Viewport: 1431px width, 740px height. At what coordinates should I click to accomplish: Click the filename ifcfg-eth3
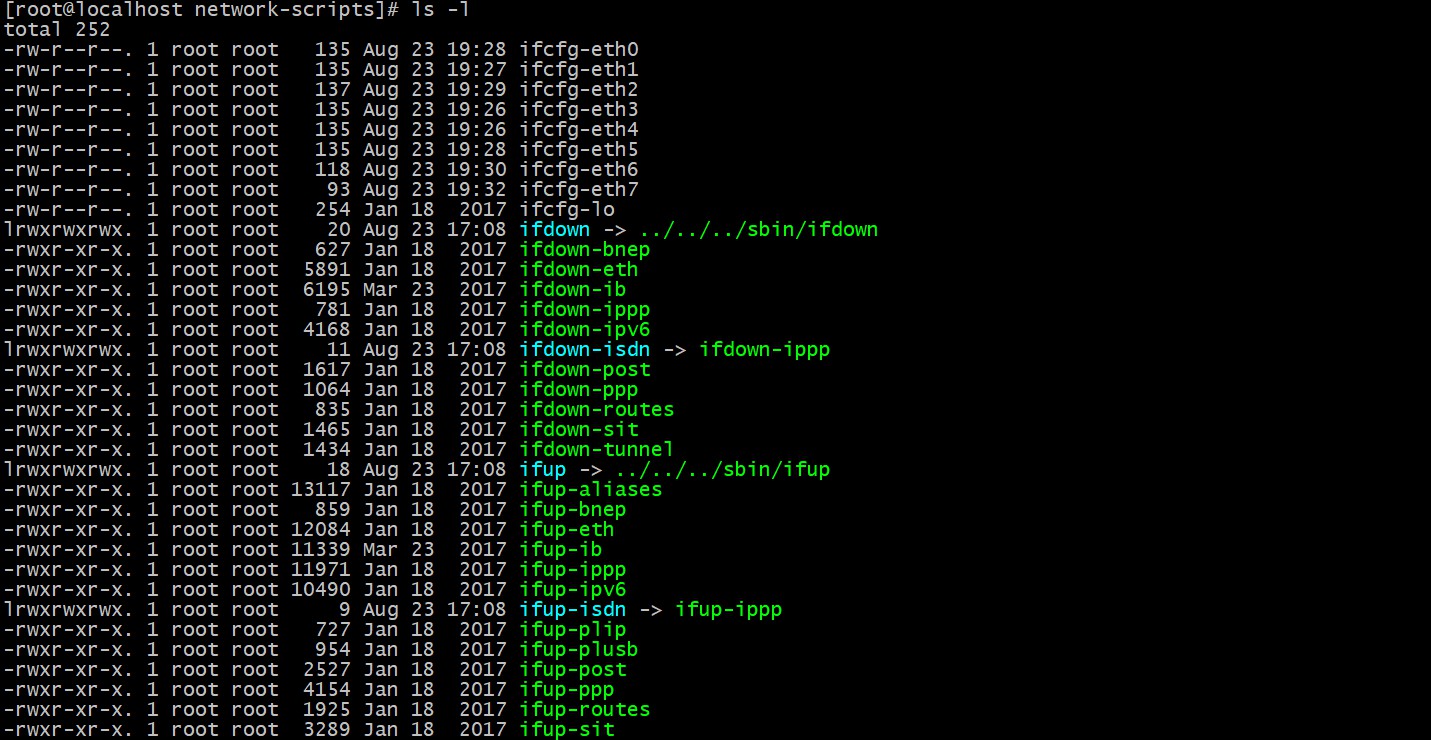coord(579,110)
